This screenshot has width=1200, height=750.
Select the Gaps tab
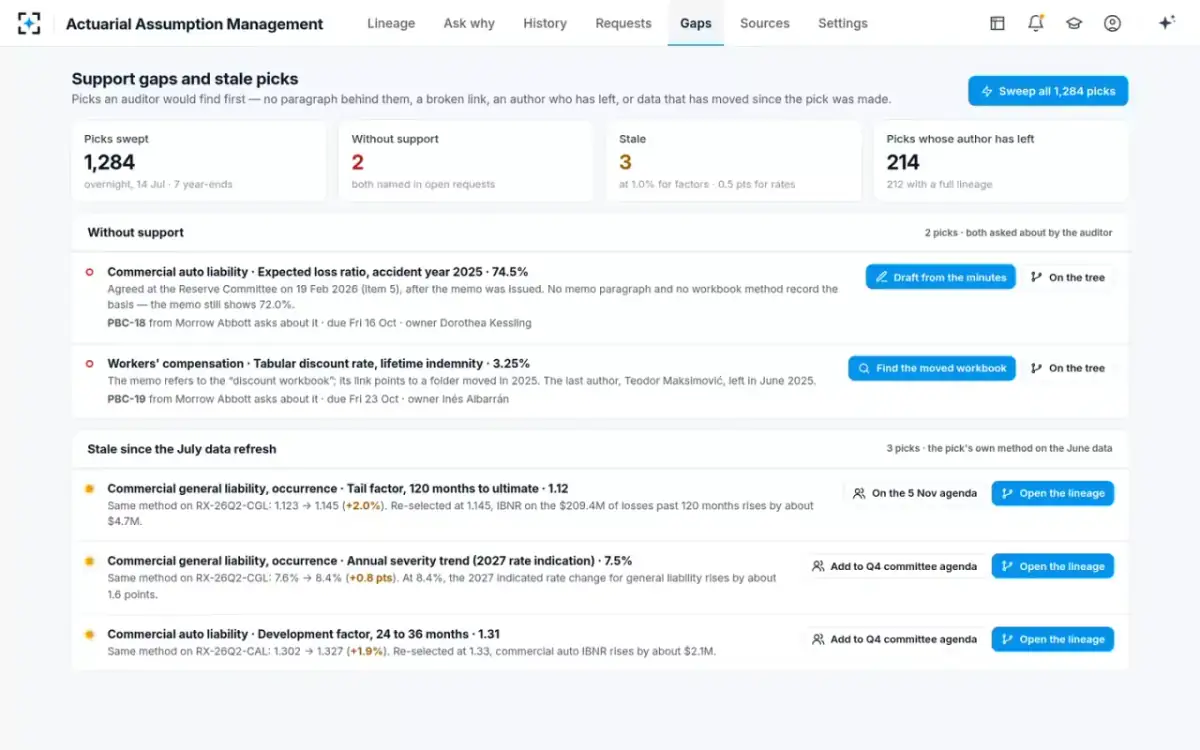tap(696, 23)
